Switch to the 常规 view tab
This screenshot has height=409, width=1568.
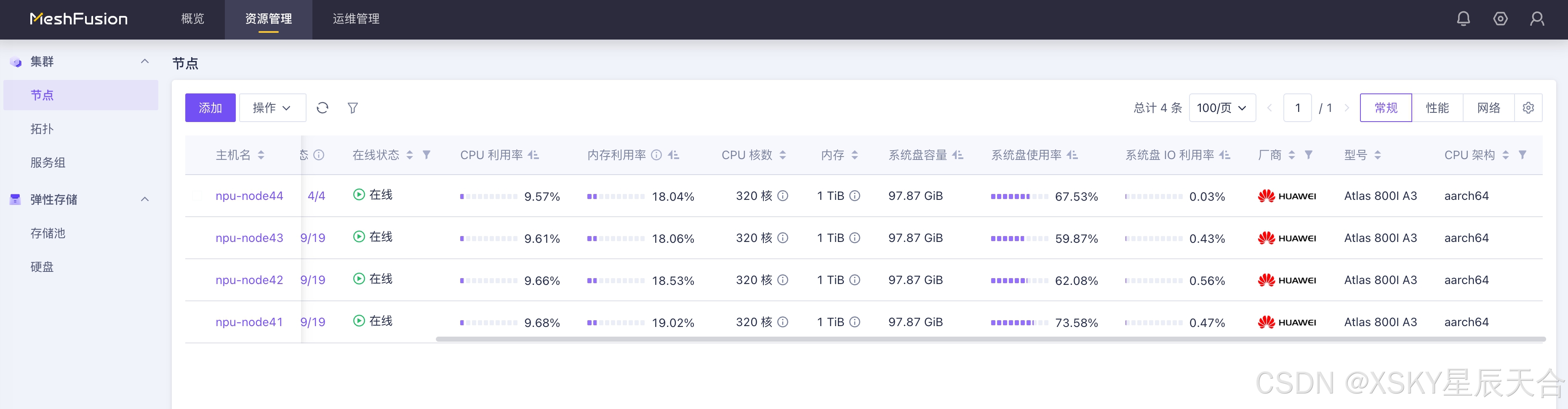click(x=1386, y=108)
